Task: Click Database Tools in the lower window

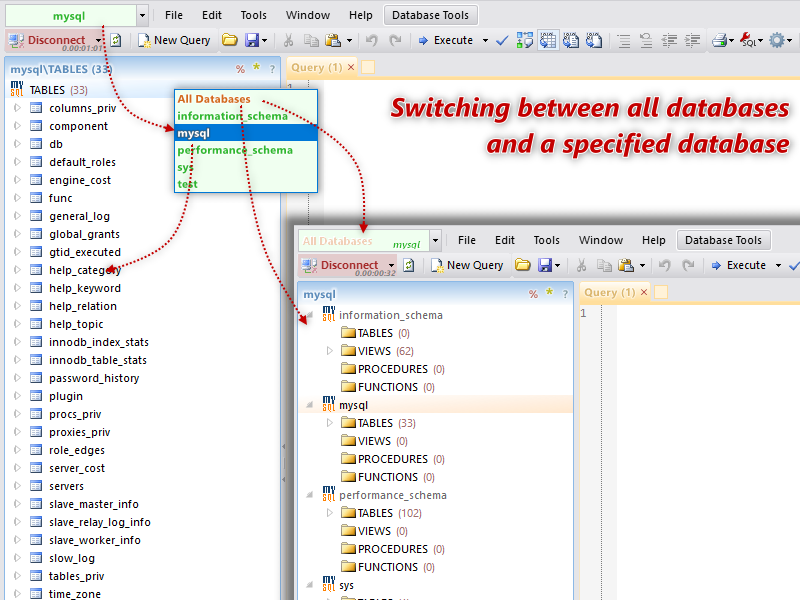Action: [723, 240]
